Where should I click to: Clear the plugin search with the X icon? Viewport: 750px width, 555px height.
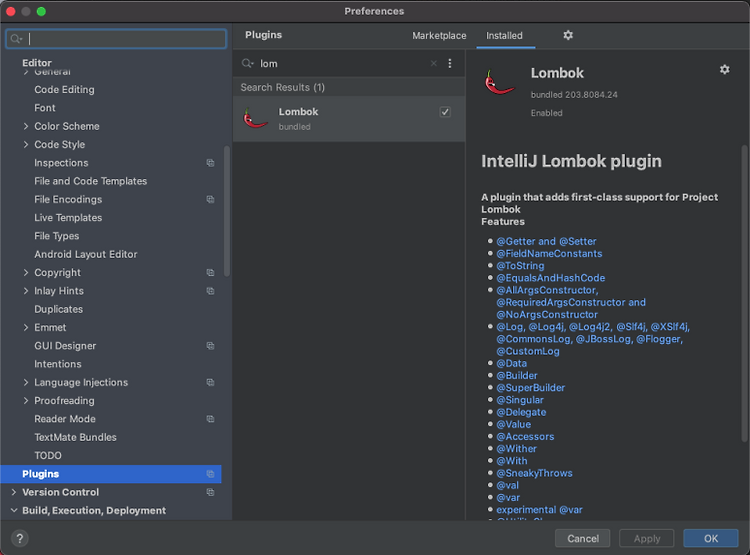433,63
